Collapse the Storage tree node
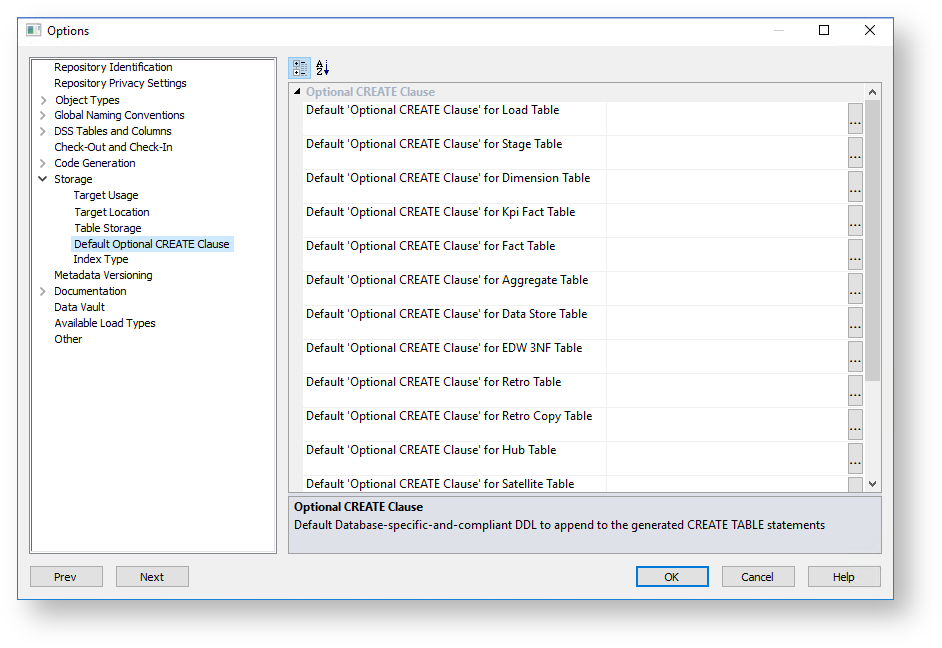Image resolution: width=942 pixels, height=648 pixels. coord(43,180)
